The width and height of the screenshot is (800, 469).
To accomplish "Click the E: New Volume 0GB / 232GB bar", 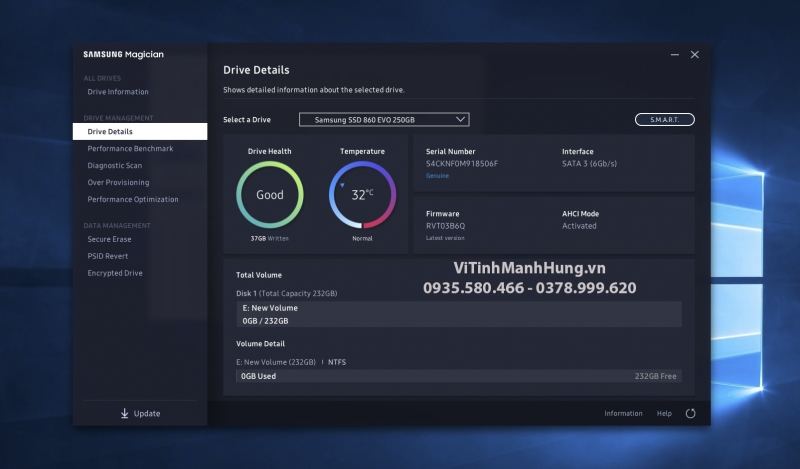I will point(459,314).
